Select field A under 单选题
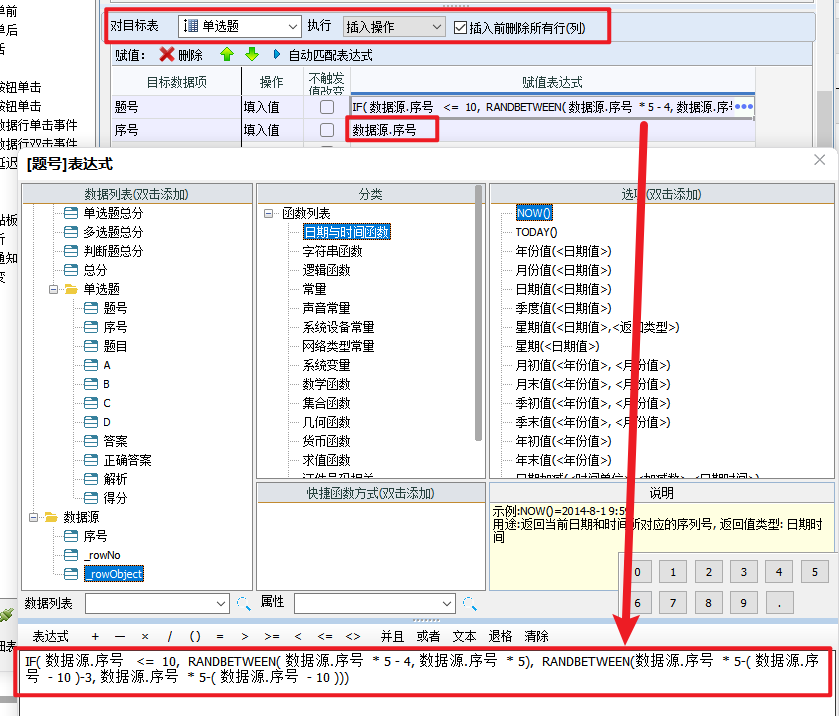 click(106, 365)
